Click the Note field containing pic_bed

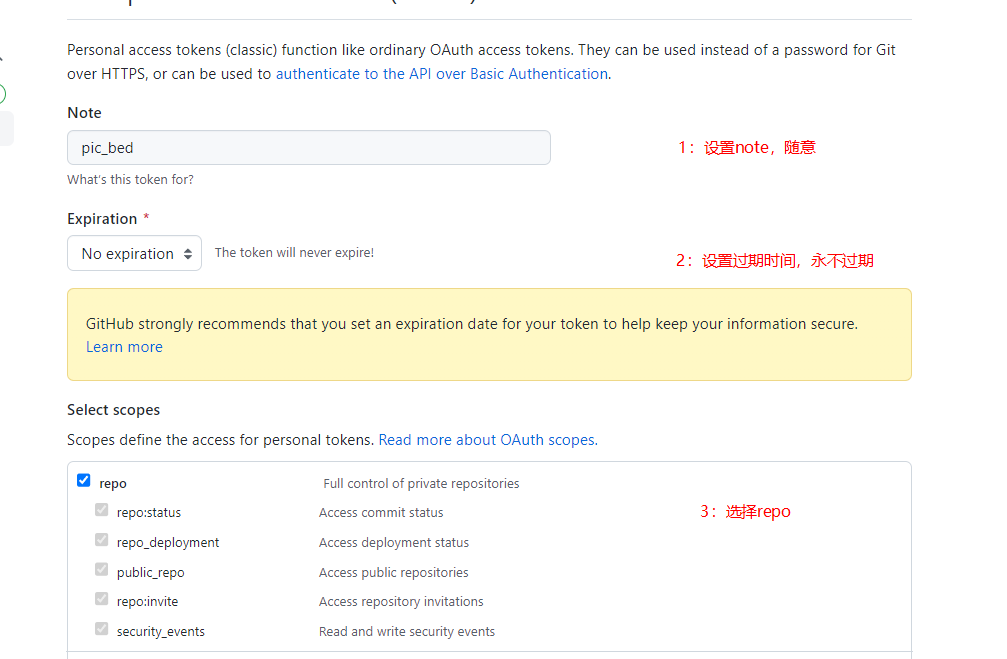[x=308, y=148]
